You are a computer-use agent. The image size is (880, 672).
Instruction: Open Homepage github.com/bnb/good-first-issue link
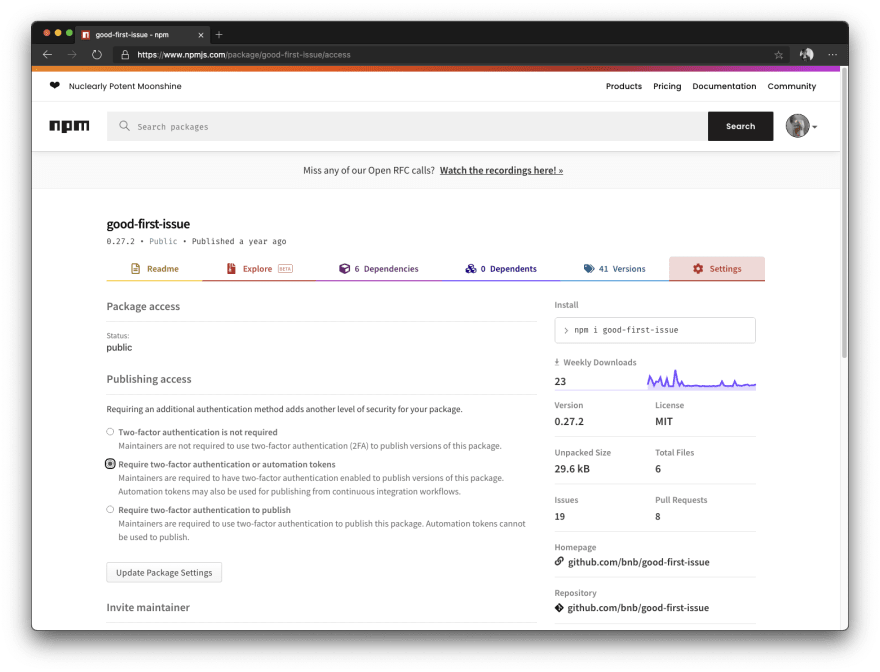pos(638,561)
